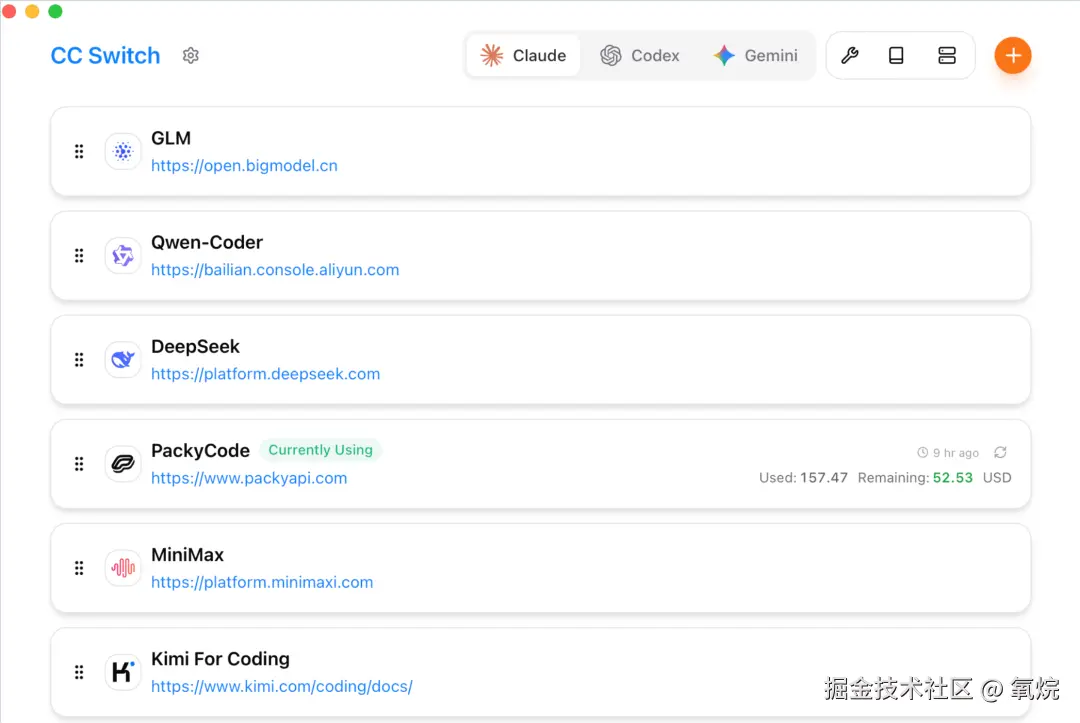Open the server stack icon
1080x723 pixels.
pyautogui.click(x=947, y=55)
